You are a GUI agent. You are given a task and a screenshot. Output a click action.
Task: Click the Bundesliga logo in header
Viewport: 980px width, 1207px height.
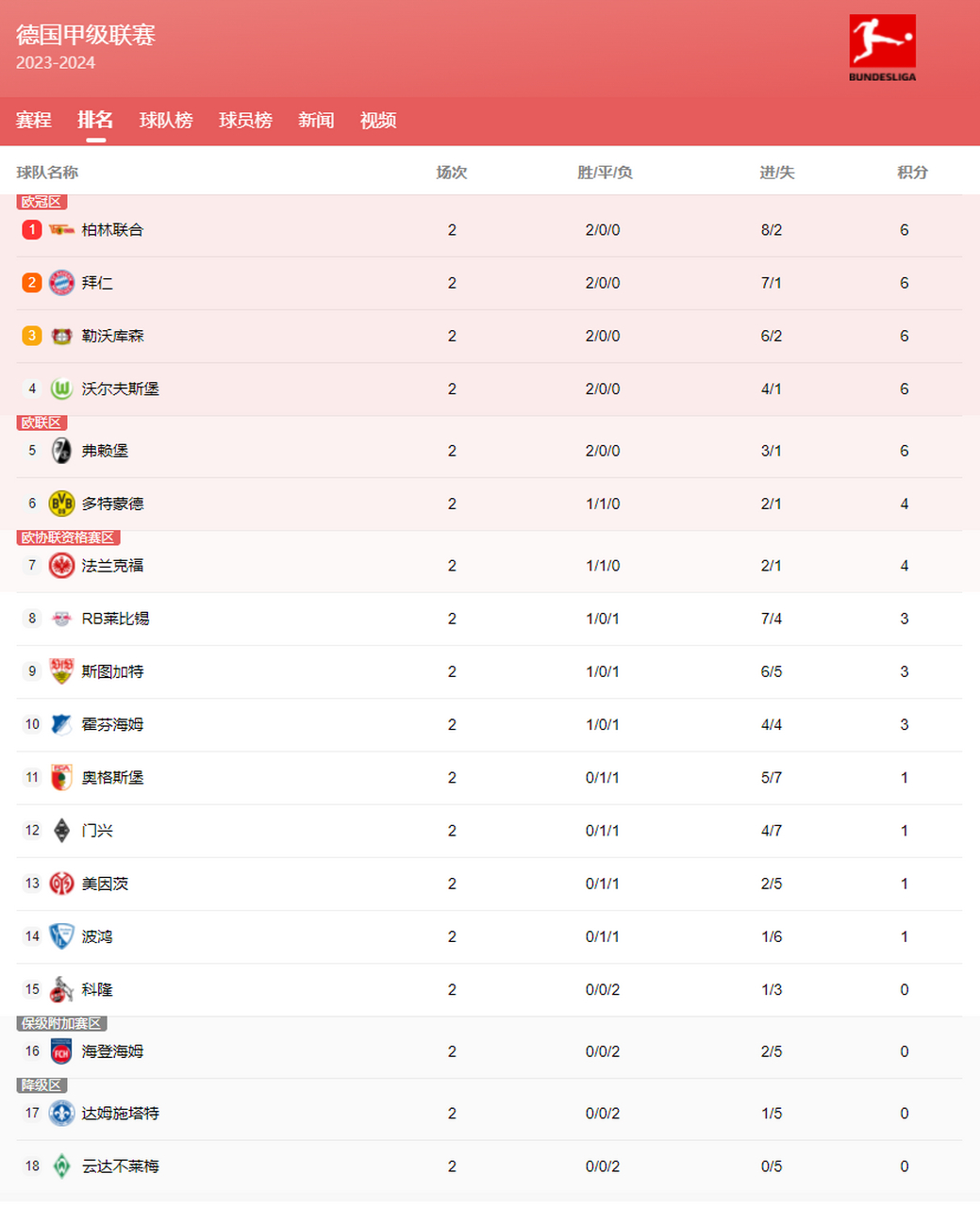pyautogui.click(x=882, y=48)
